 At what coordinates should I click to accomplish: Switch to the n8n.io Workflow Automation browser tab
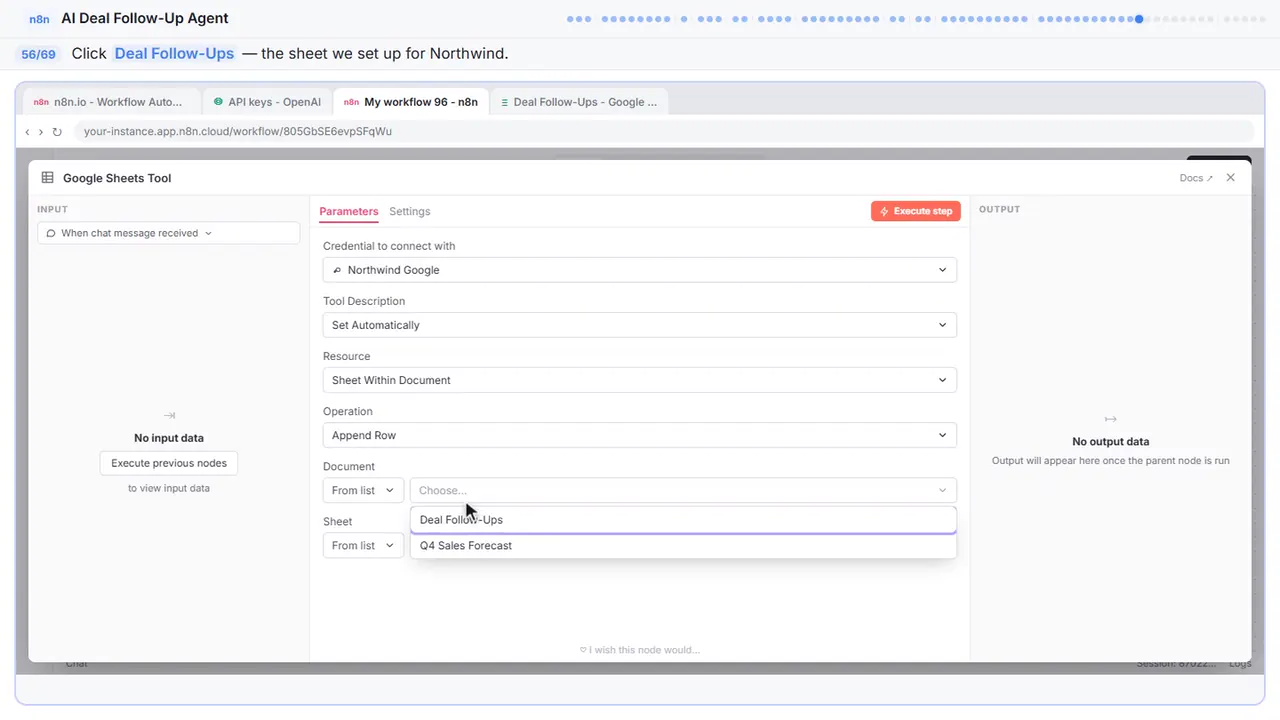112,102
